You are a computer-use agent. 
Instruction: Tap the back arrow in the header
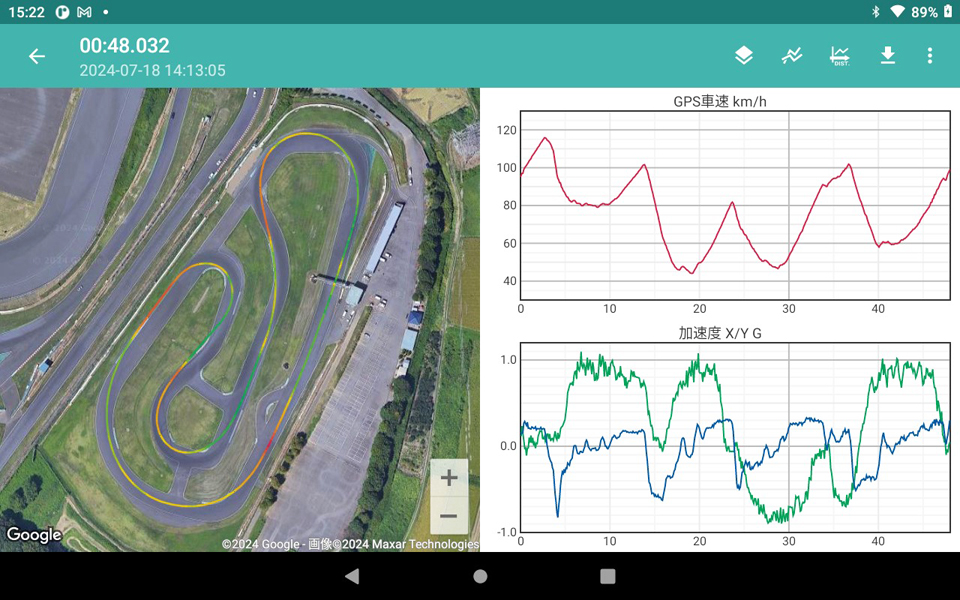pos(37,56)
